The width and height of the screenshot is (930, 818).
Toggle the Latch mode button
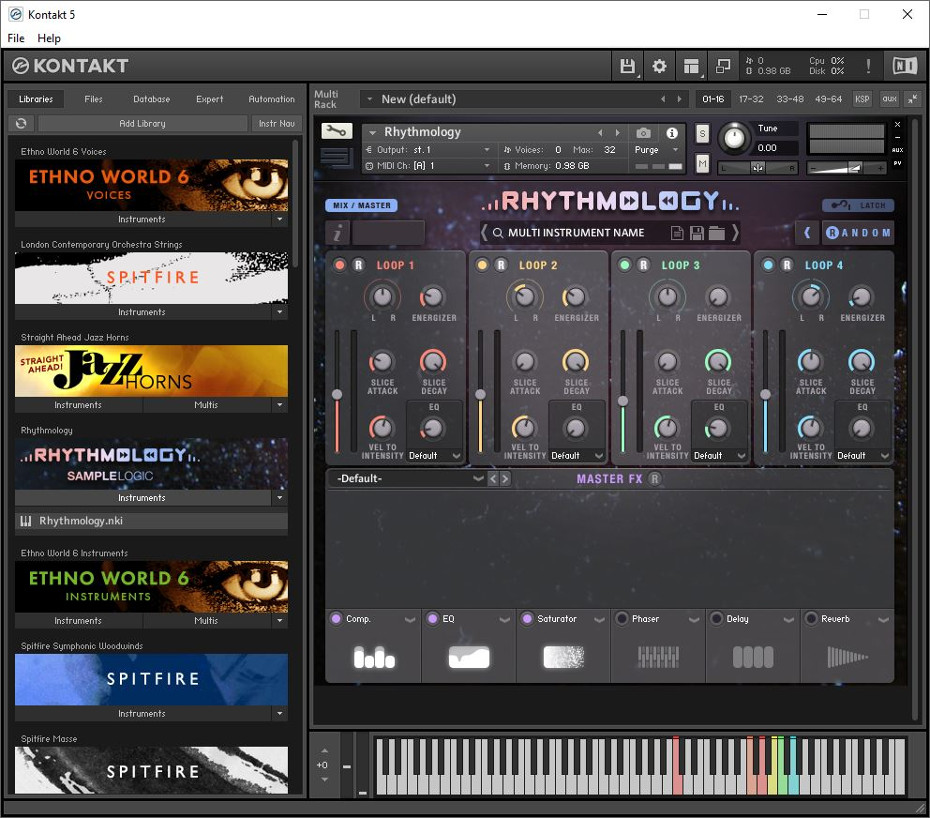[x=858, y=205]
